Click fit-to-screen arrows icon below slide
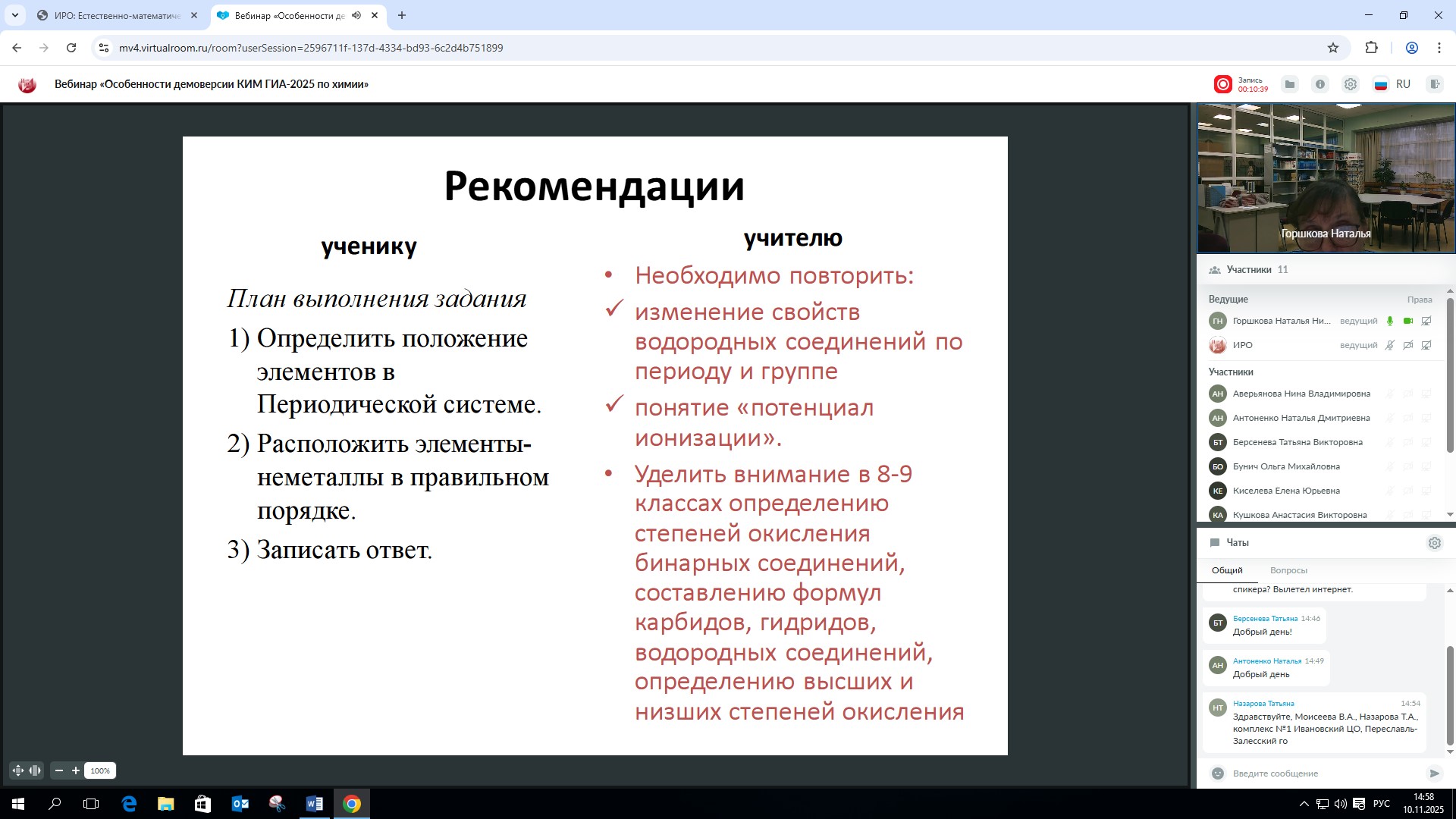 tap(18, 770)
